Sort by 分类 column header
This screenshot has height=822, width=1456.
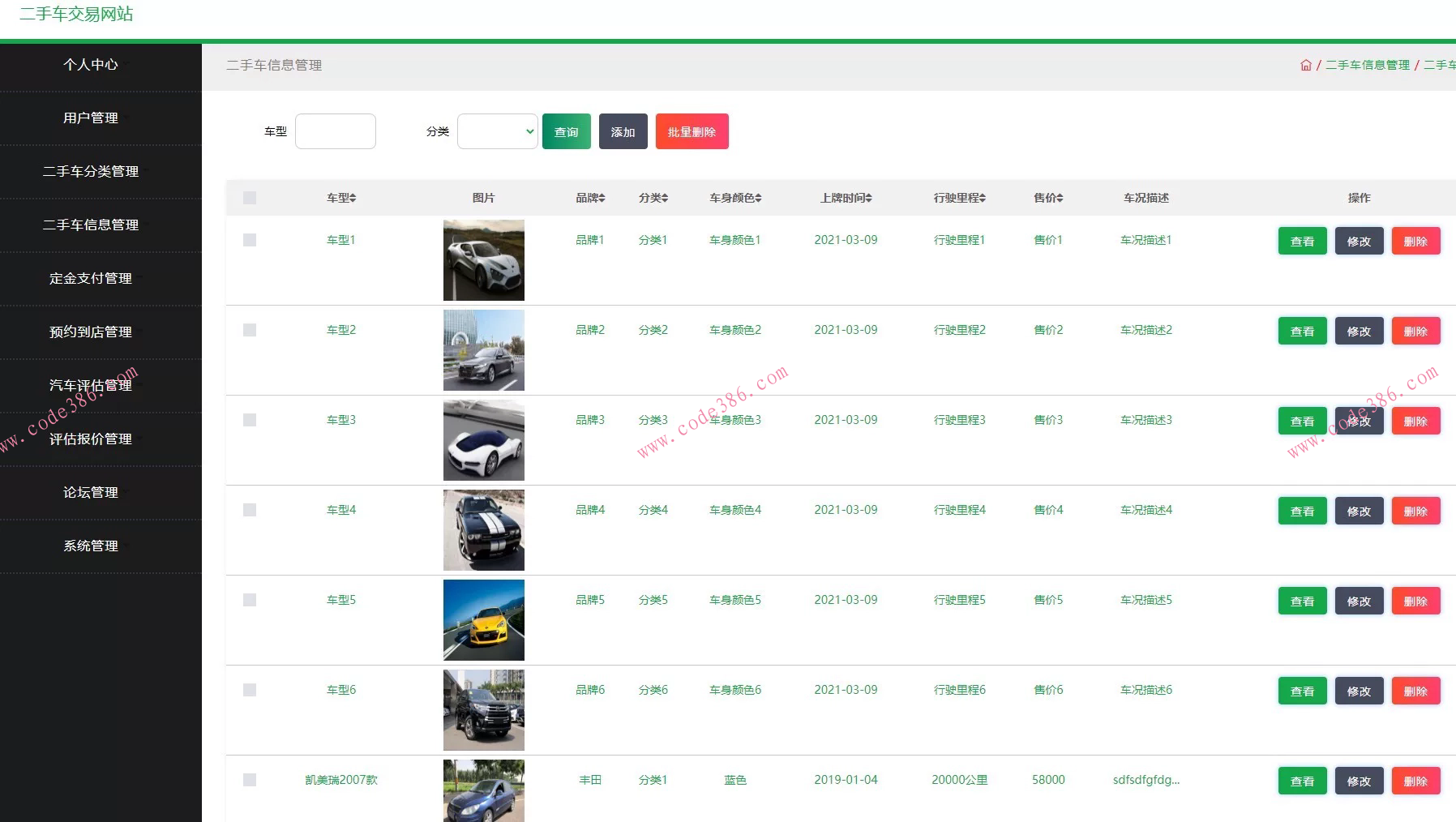coord(653,198)
